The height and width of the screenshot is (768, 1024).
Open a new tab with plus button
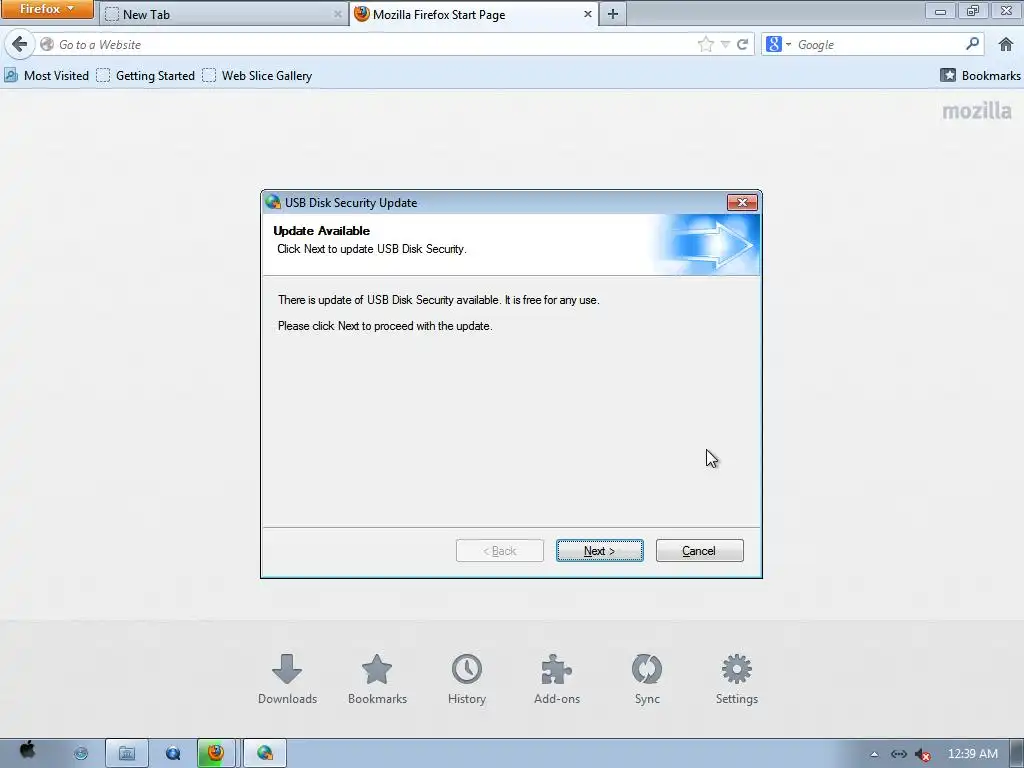tap(613, 14)
